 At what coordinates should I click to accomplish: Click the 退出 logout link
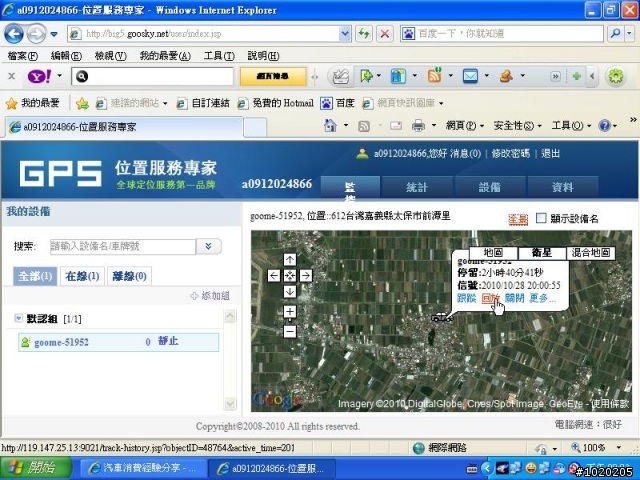tap(550, 154)
